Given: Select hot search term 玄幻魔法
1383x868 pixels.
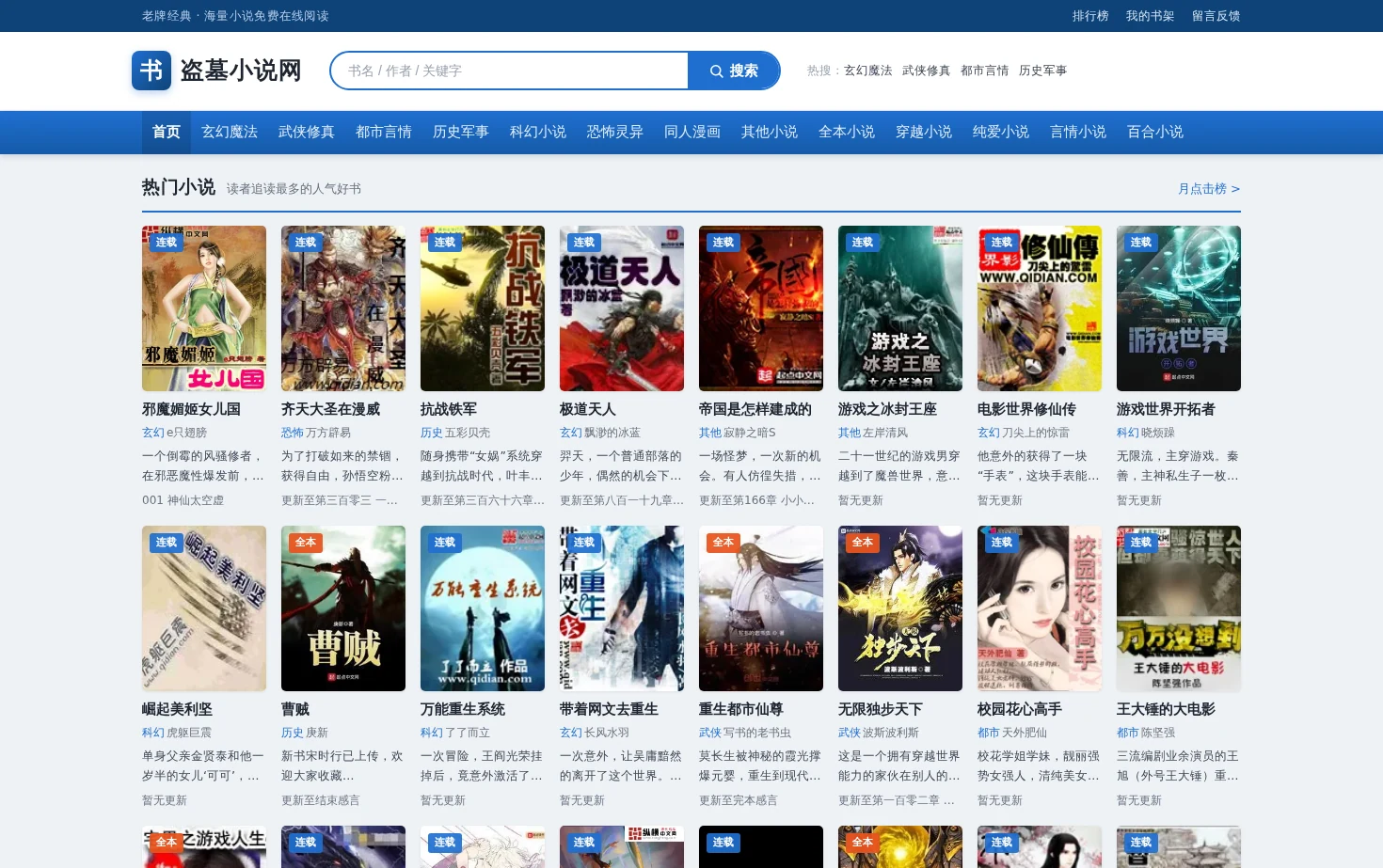Looking at the screenshot, I should (867, 71).
